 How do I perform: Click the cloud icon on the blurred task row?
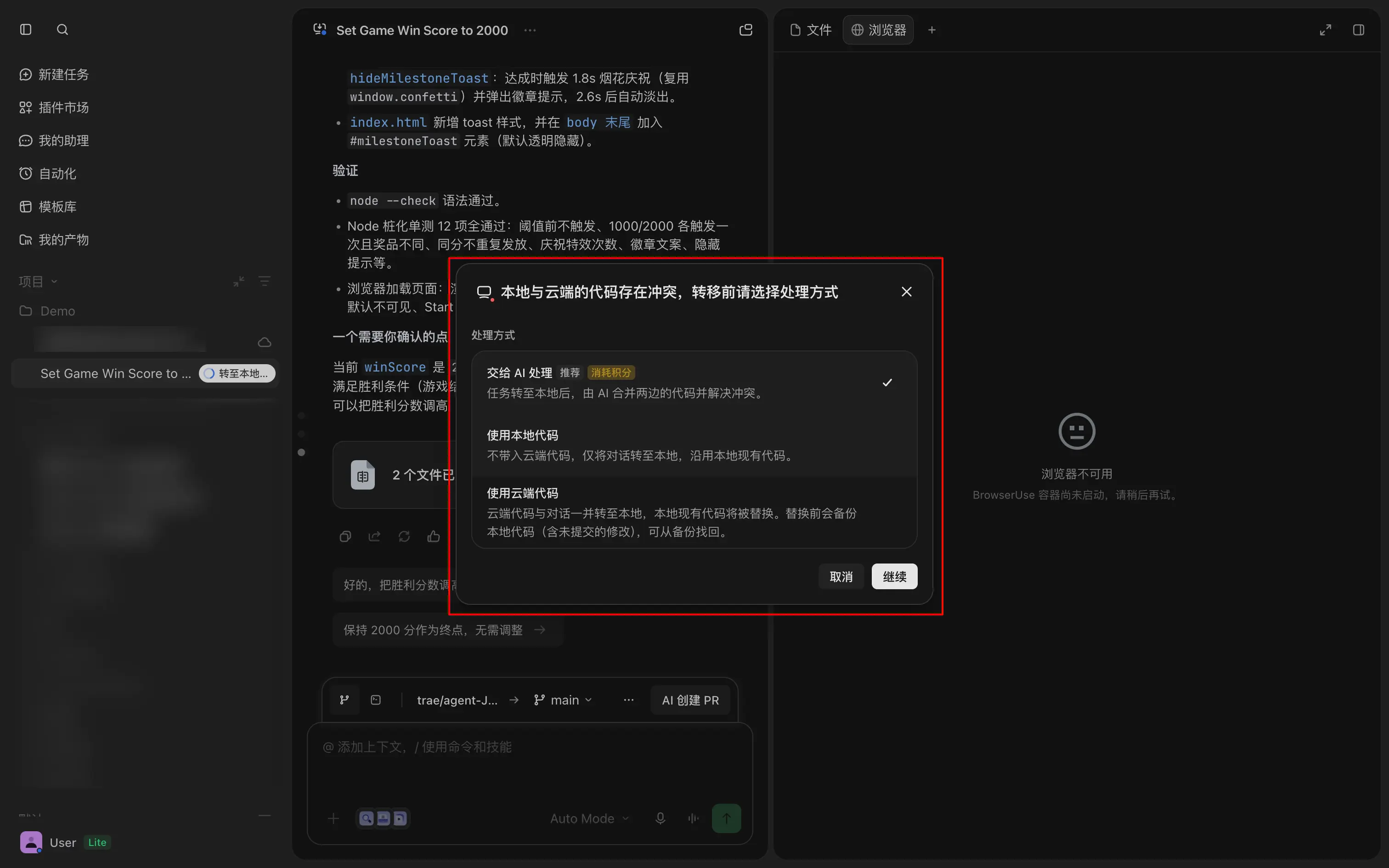pos(265,342)
